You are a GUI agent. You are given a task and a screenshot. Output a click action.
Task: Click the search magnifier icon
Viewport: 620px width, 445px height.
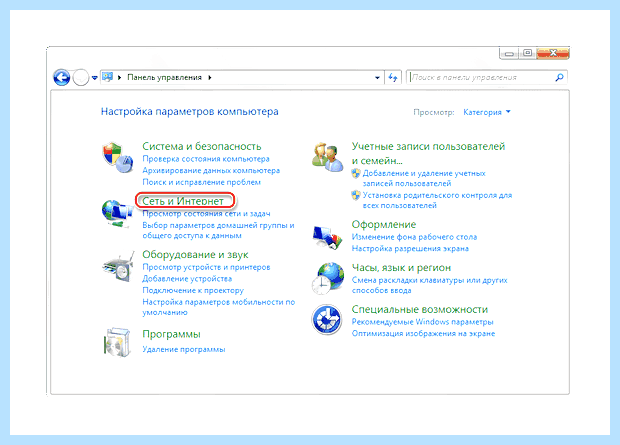point(560,77)
